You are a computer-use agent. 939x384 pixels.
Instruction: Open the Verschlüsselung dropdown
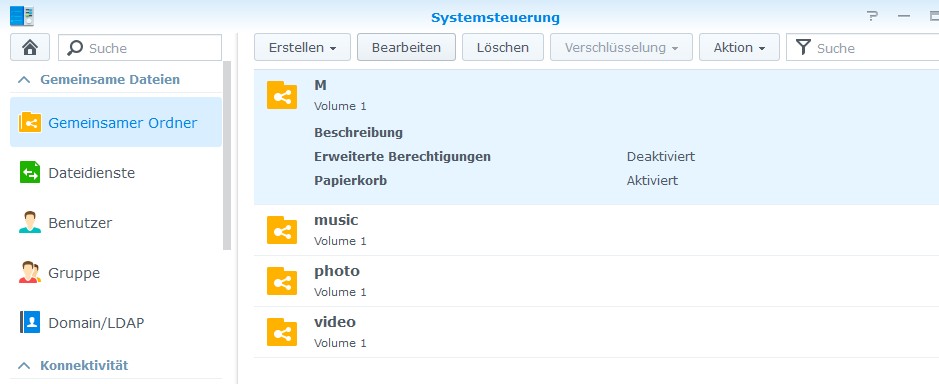pos(621,47)
